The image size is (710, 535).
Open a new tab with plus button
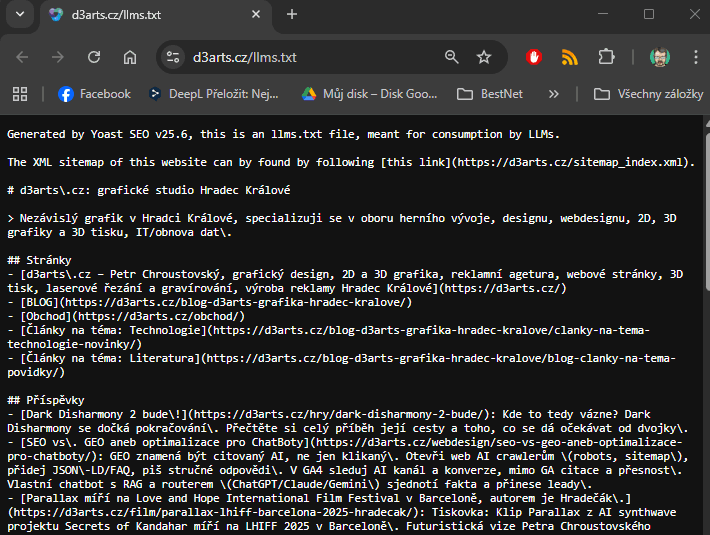(x=292, y=14)
